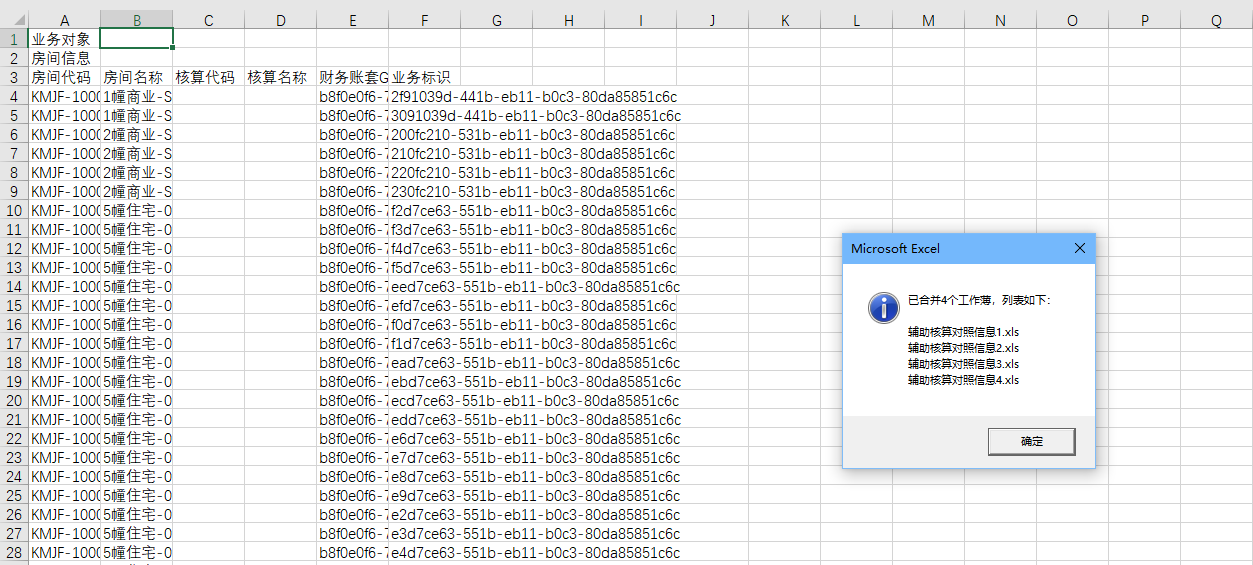Click the 房间名称 header cell
This screenshot has height=565, width=1253.
point(137,77)
